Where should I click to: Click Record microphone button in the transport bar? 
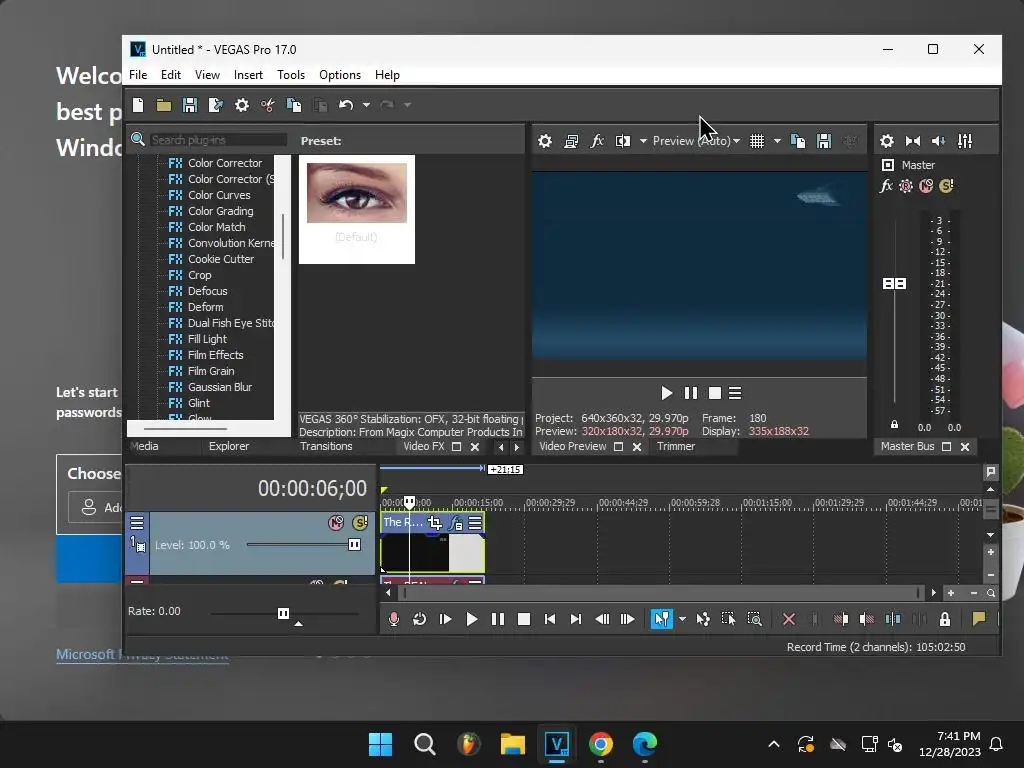tap(393, 619)
